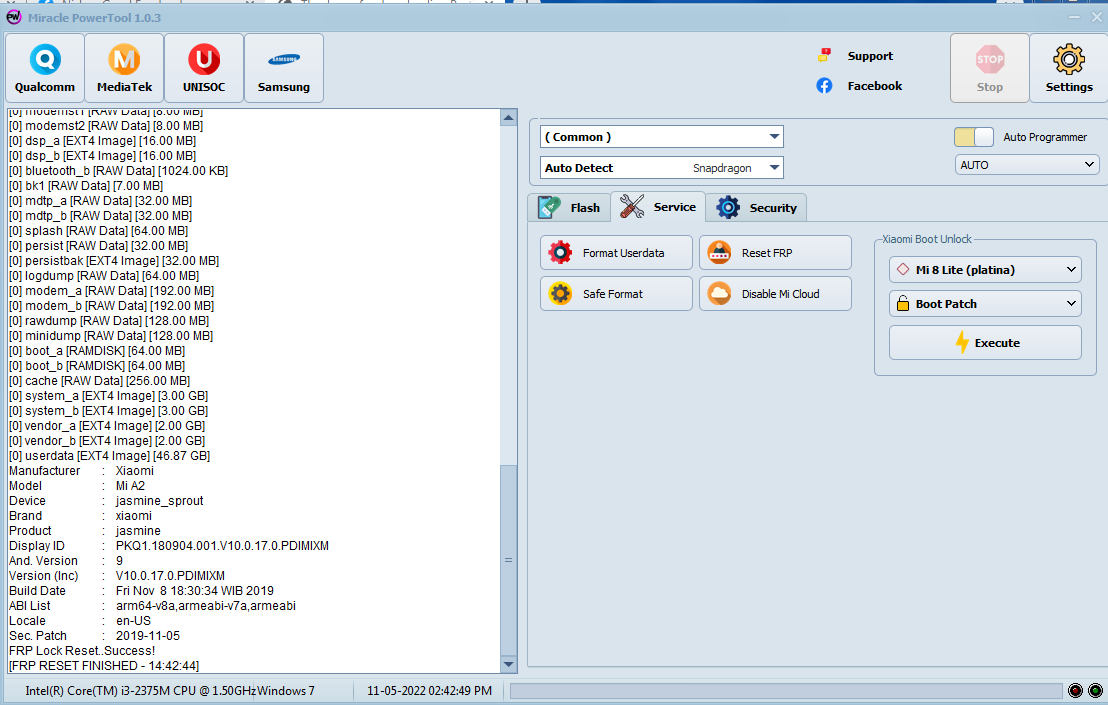This screenshot has width=1108, height=705.
Task: Click the Format Userdata button
Action: pyautogui.click(x=616, y=253)
